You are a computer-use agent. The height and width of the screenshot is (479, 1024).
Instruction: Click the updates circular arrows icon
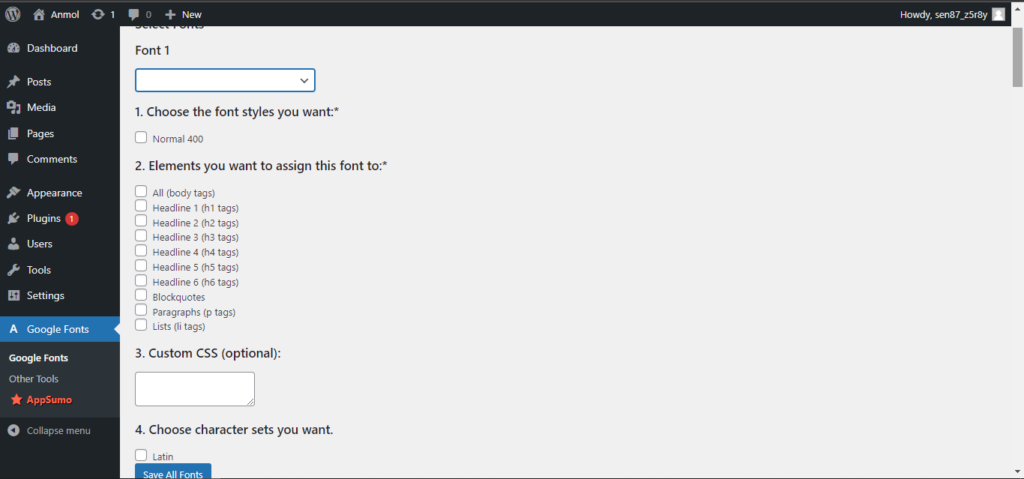click(98, 14)
